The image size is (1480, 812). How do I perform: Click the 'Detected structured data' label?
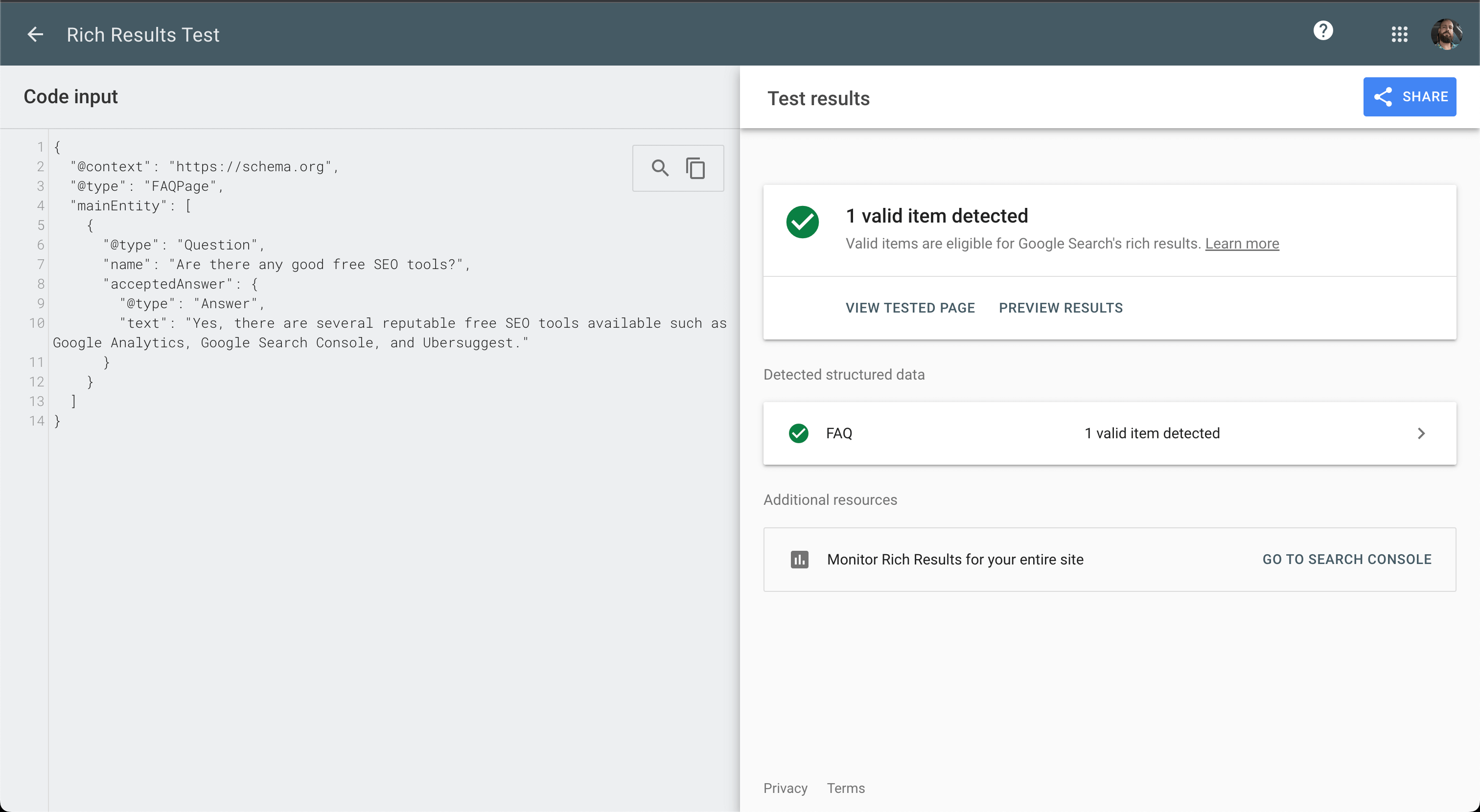(844, 374)
